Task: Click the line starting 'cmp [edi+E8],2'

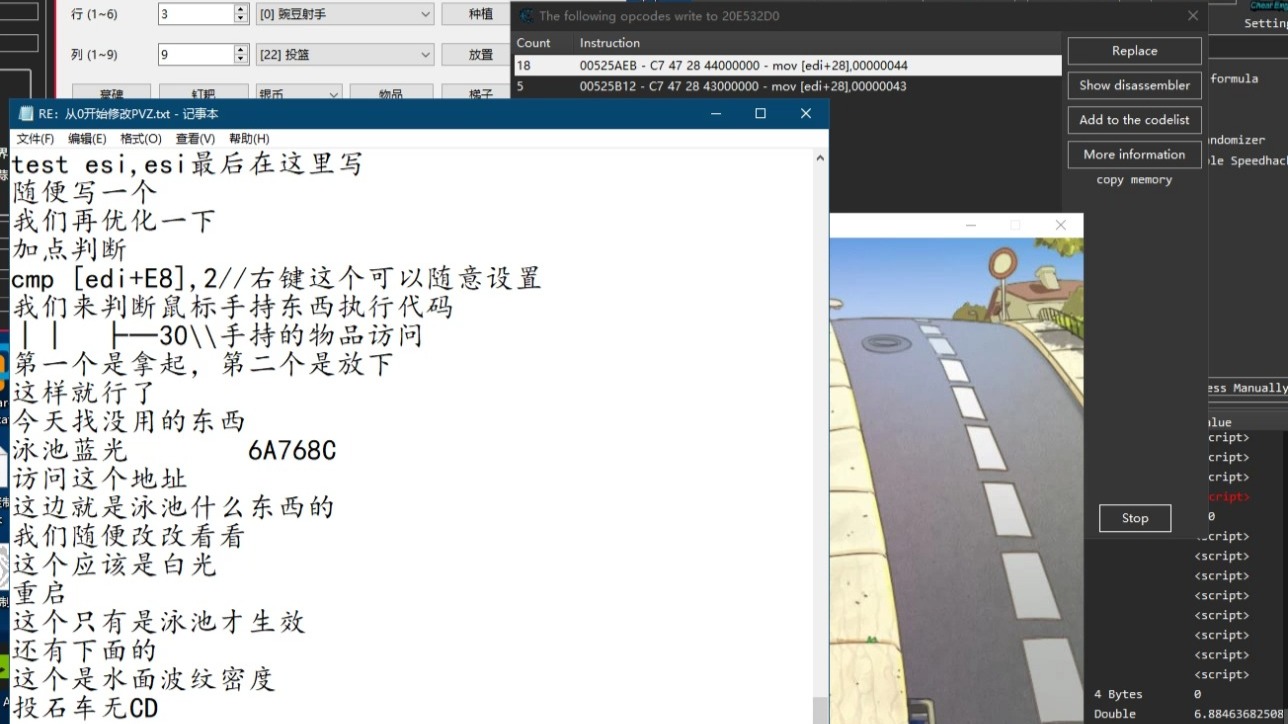Action: point(277,278)
